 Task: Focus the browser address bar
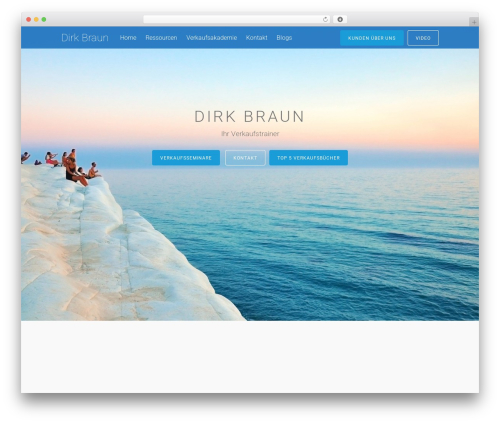(236, 19)
